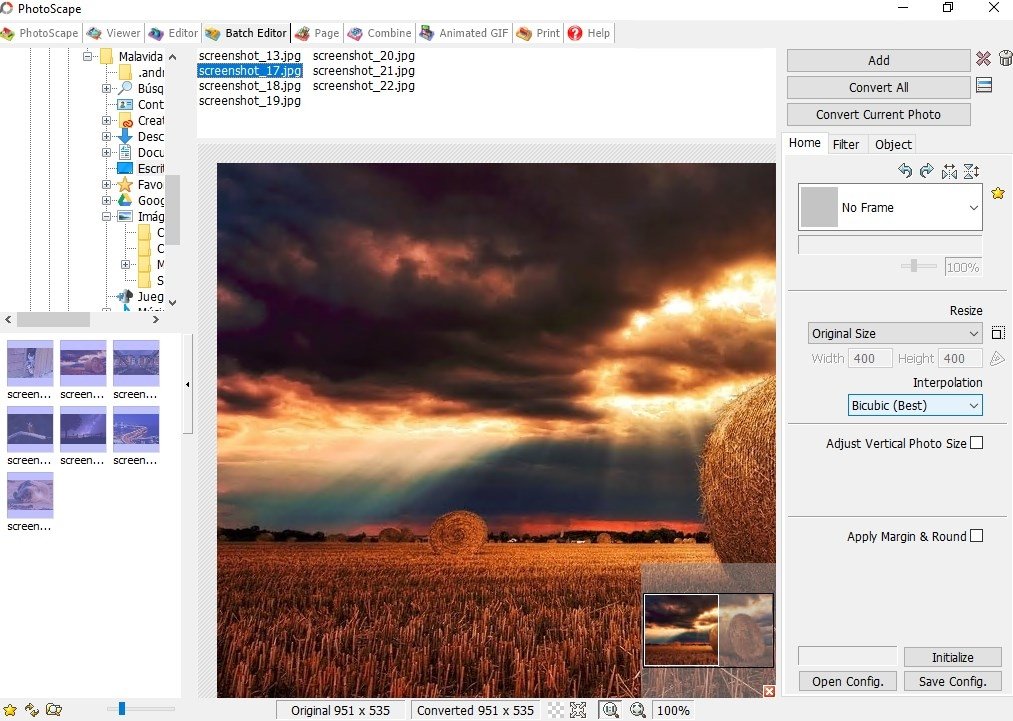The image size is (1013, 721).
Task: Toggle list view icon beside Convert All
Action: click(984, 85)
